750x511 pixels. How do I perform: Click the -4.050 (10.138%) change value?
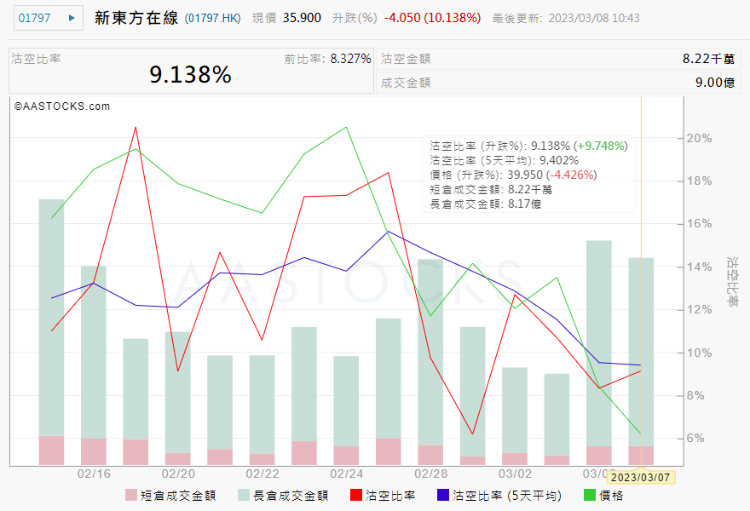pos(432,18)
